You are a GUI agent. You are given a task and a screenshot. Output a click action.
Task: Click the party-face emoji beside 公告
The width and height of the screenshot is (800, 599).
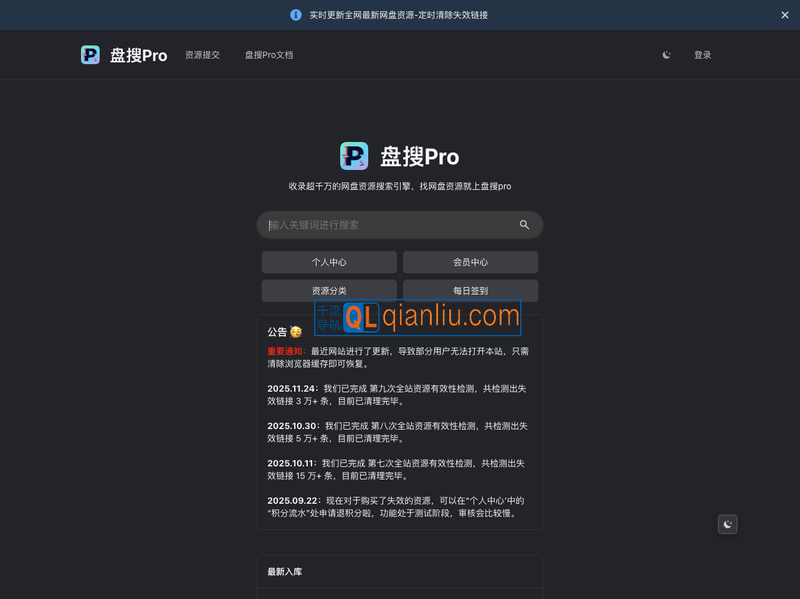[296, 331]
